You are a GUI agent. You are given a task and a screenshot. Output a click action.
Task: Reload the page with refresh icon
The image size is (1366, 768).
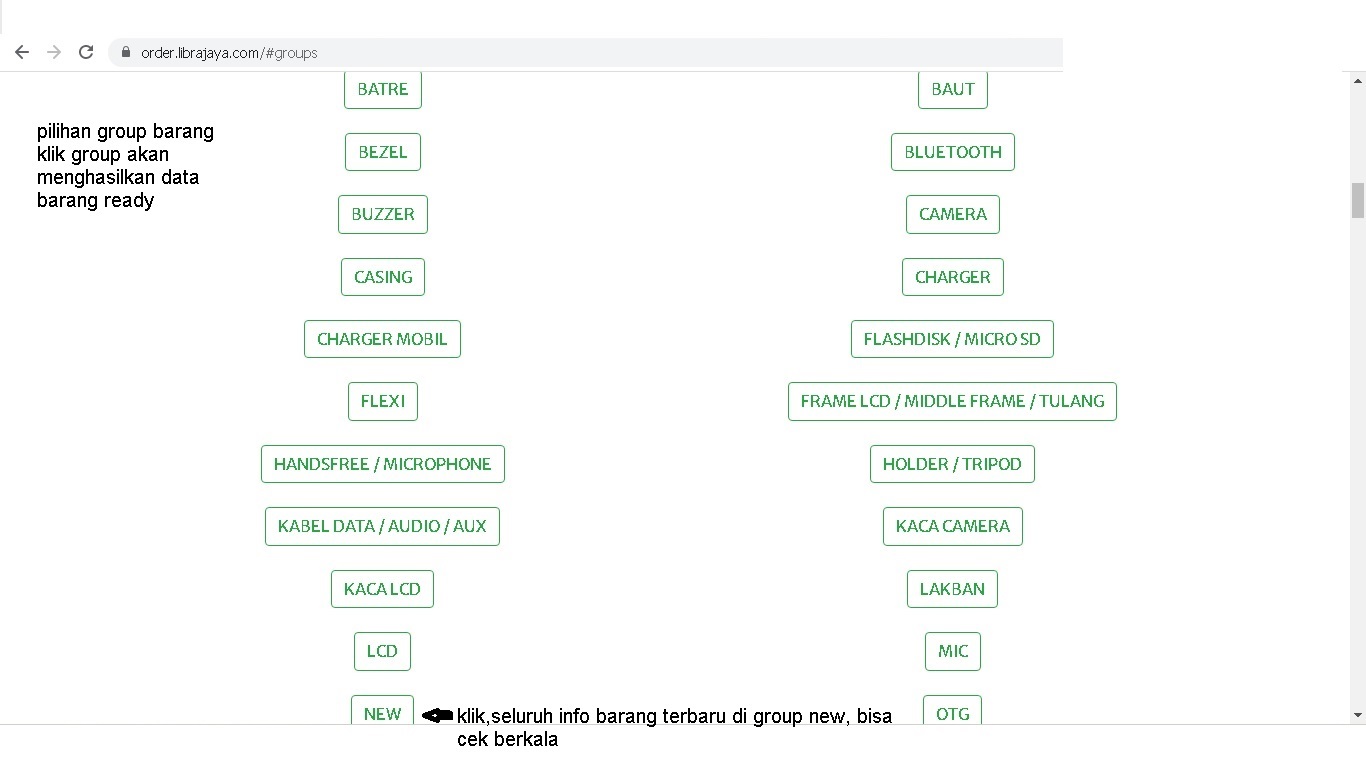tap(86, 52)
